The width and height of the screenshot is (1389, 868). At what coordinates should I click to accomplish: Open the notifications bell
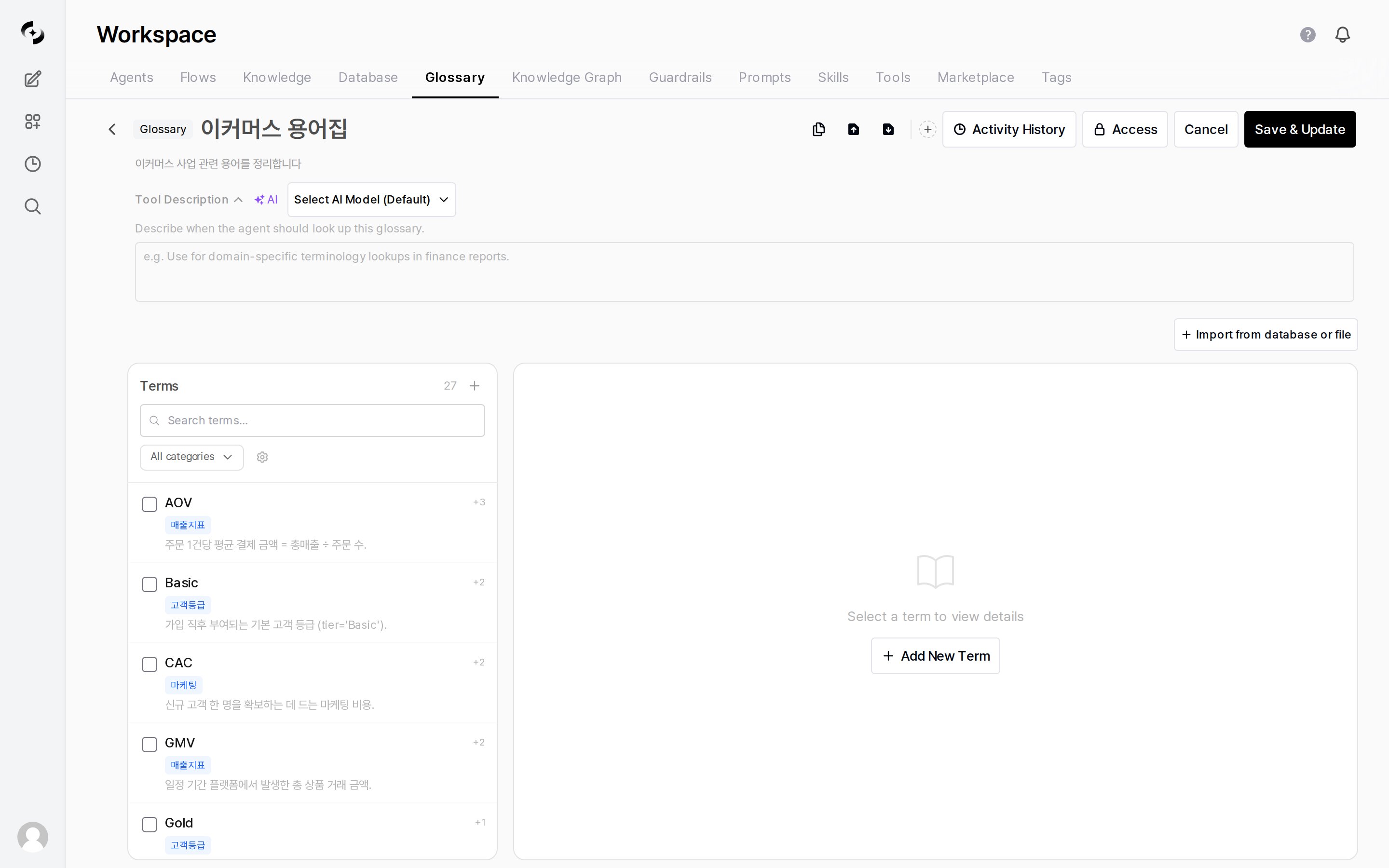(x=1343, y=34)
